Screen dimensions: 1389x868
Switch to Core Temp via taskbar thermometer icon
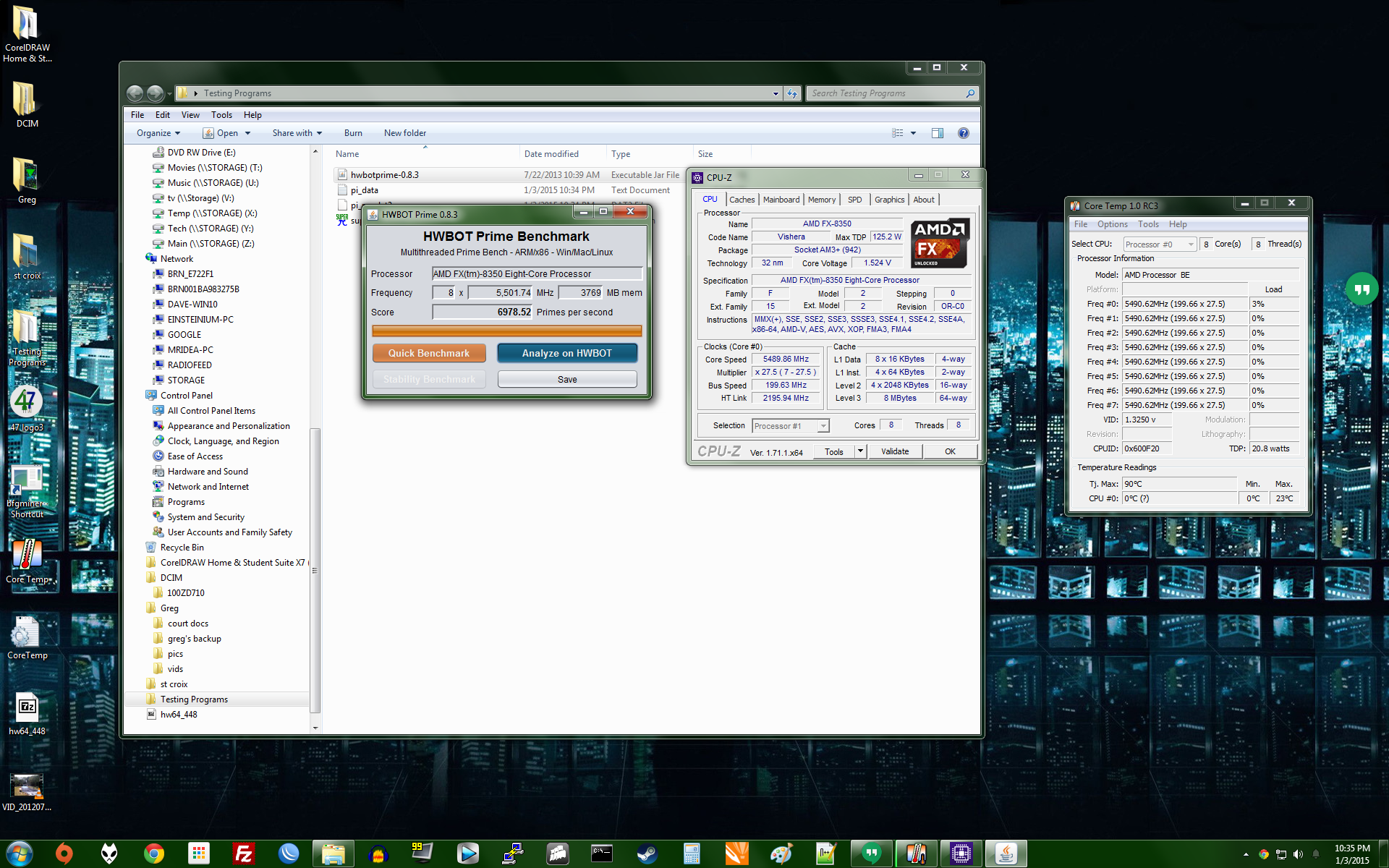pos(916,854)
